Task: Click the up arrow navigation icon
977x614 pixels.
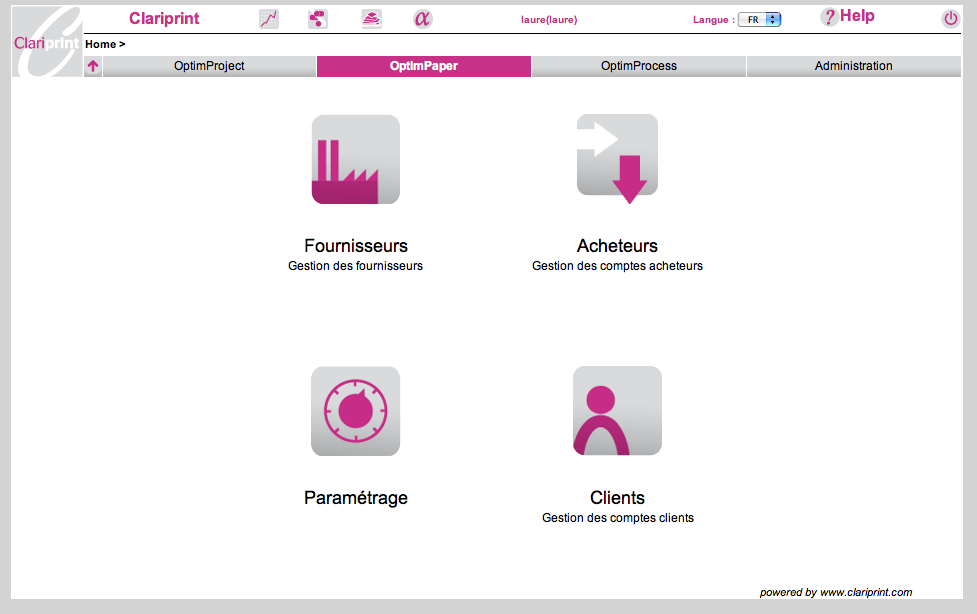Action: 93,67
